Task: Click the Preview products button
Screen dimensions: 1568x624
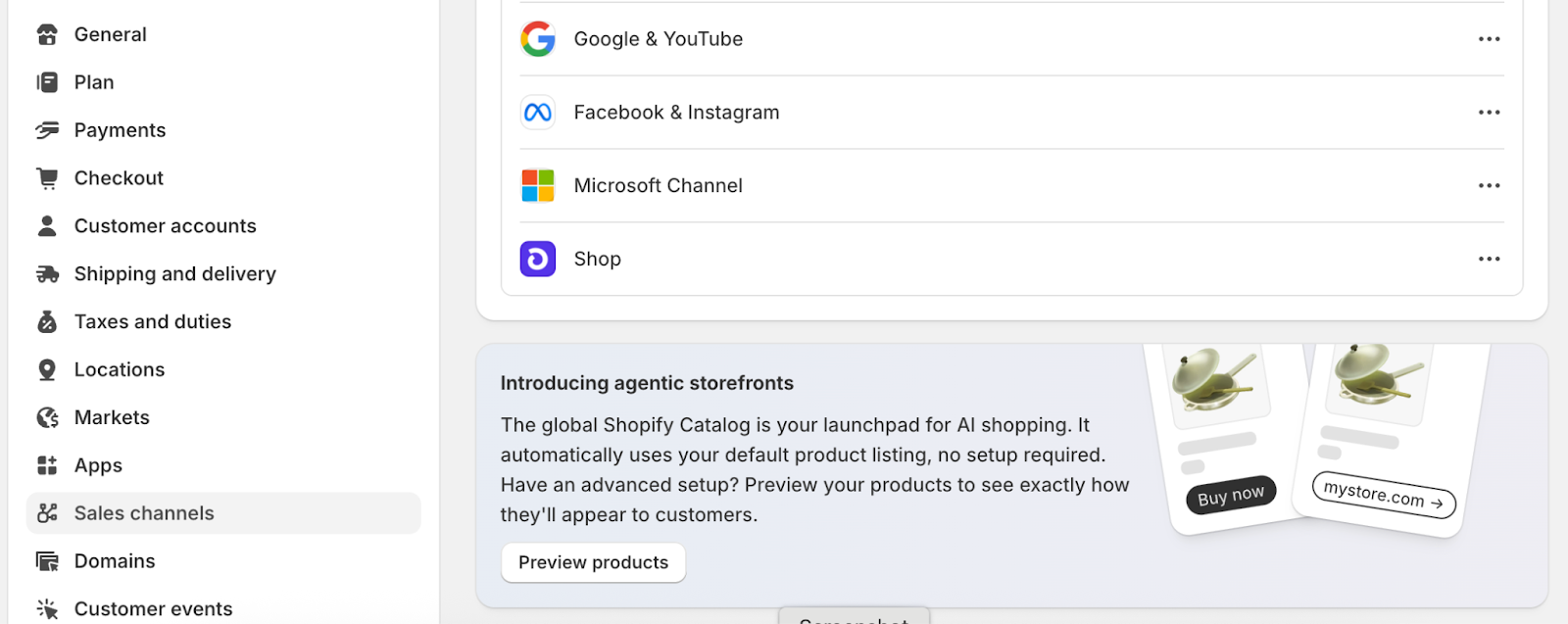Action: pos(593,563)
